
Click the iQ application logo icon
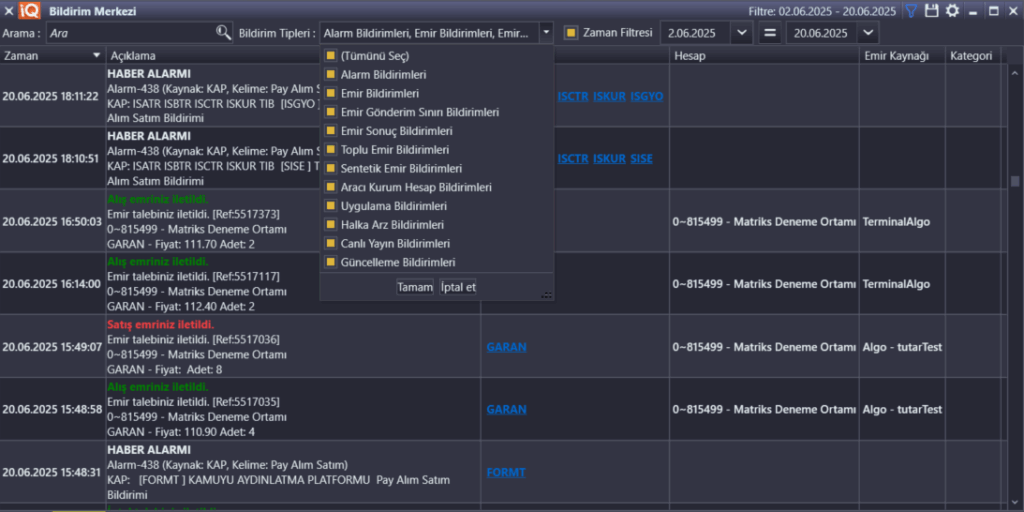29,10
